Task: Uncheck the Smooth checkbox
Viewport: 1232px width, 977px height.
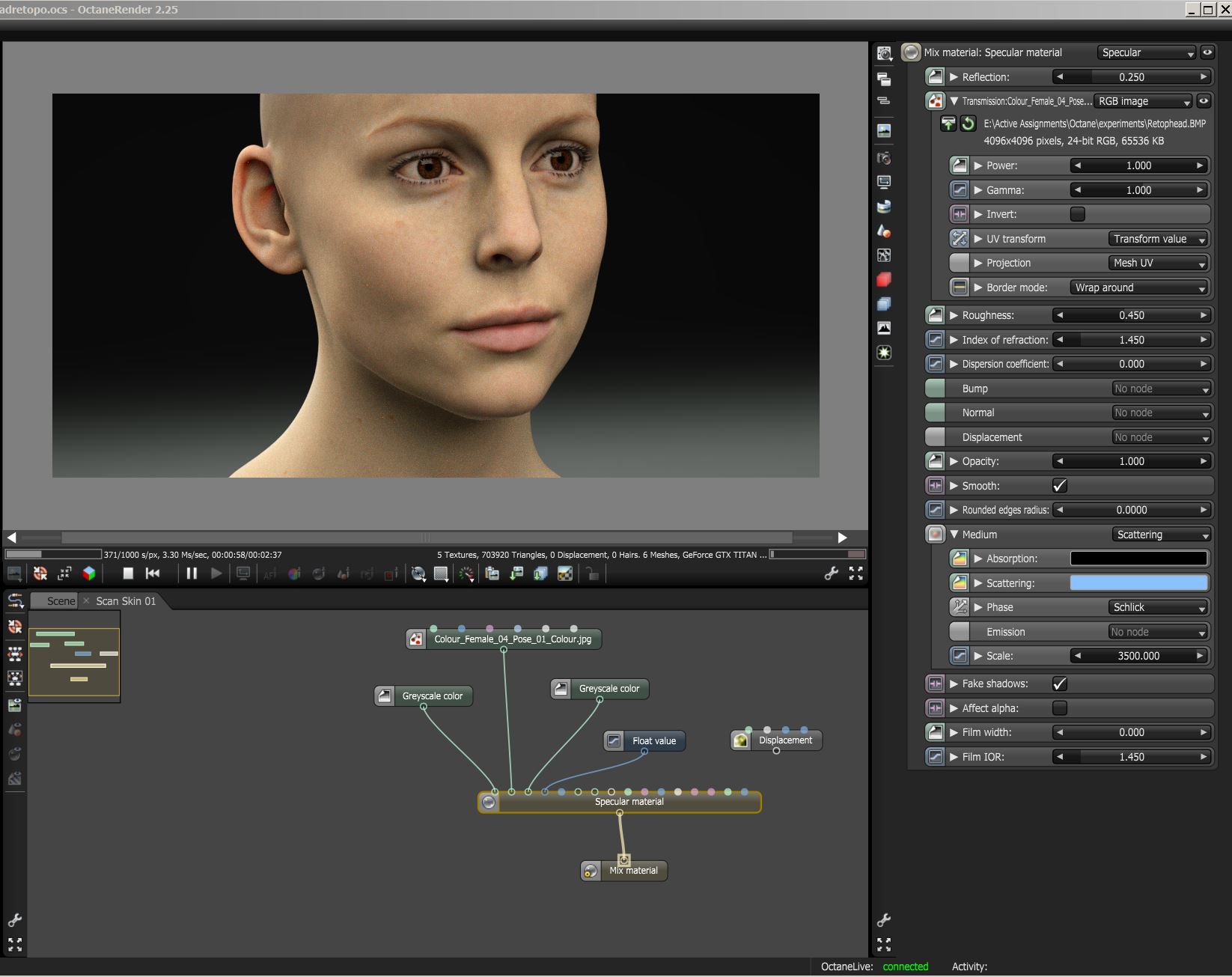Action: (1059, 486)
